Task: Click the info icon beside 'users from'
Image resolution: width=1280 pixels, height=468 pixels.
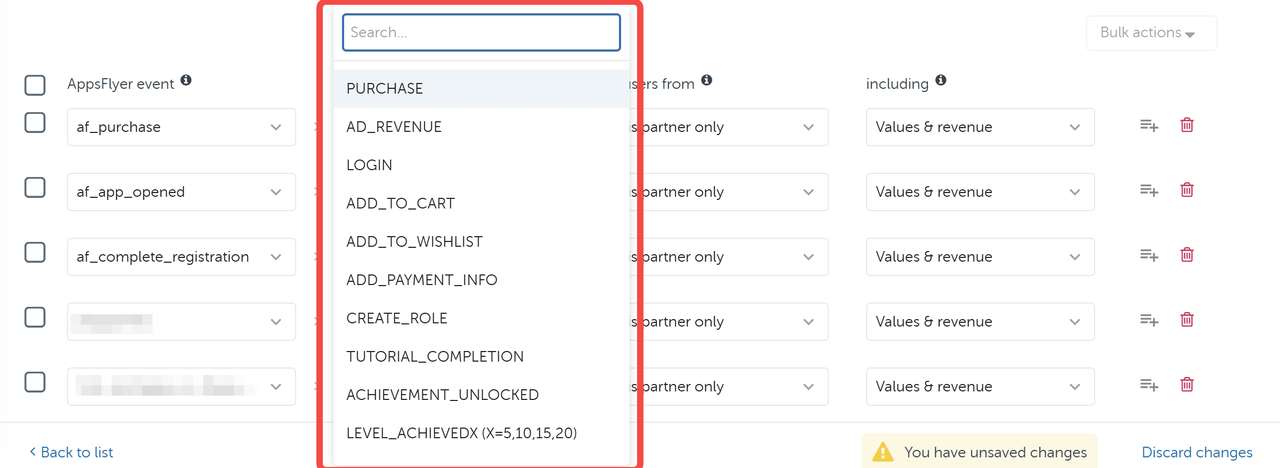Action: pyautogui.click(x=707, y=81)
